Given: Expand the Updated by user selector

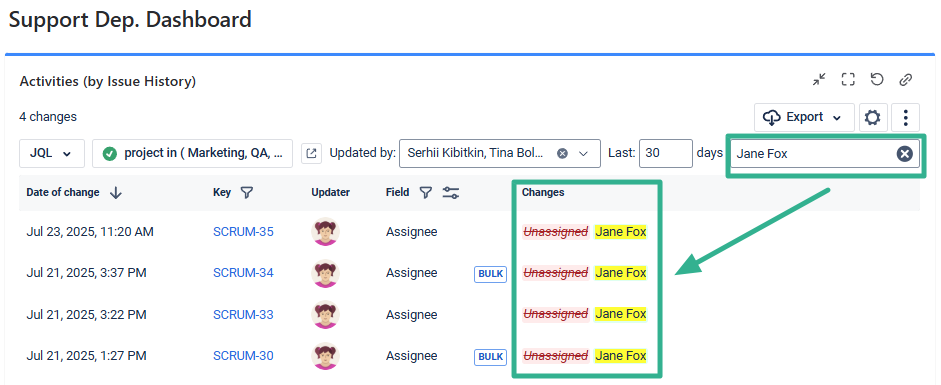Looking at the screenshot, I should point(583,154).
